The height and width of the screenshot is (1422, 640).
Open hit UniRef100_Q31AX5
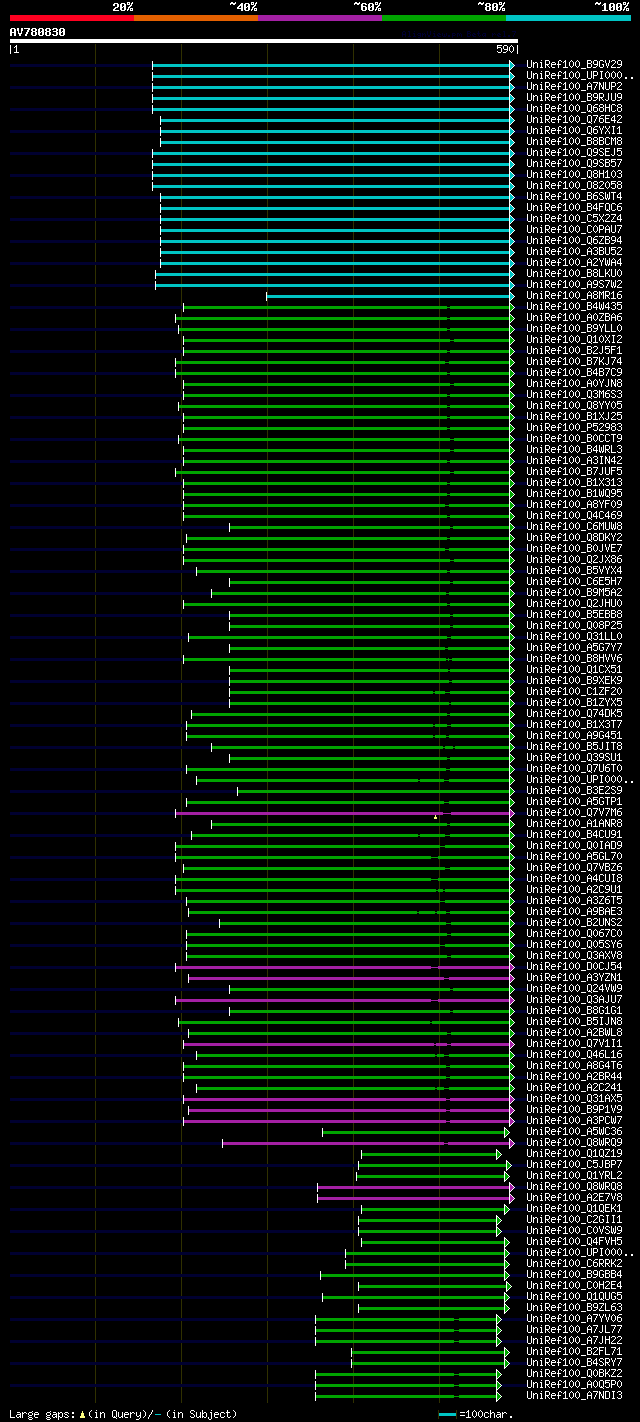(575, 1098)
